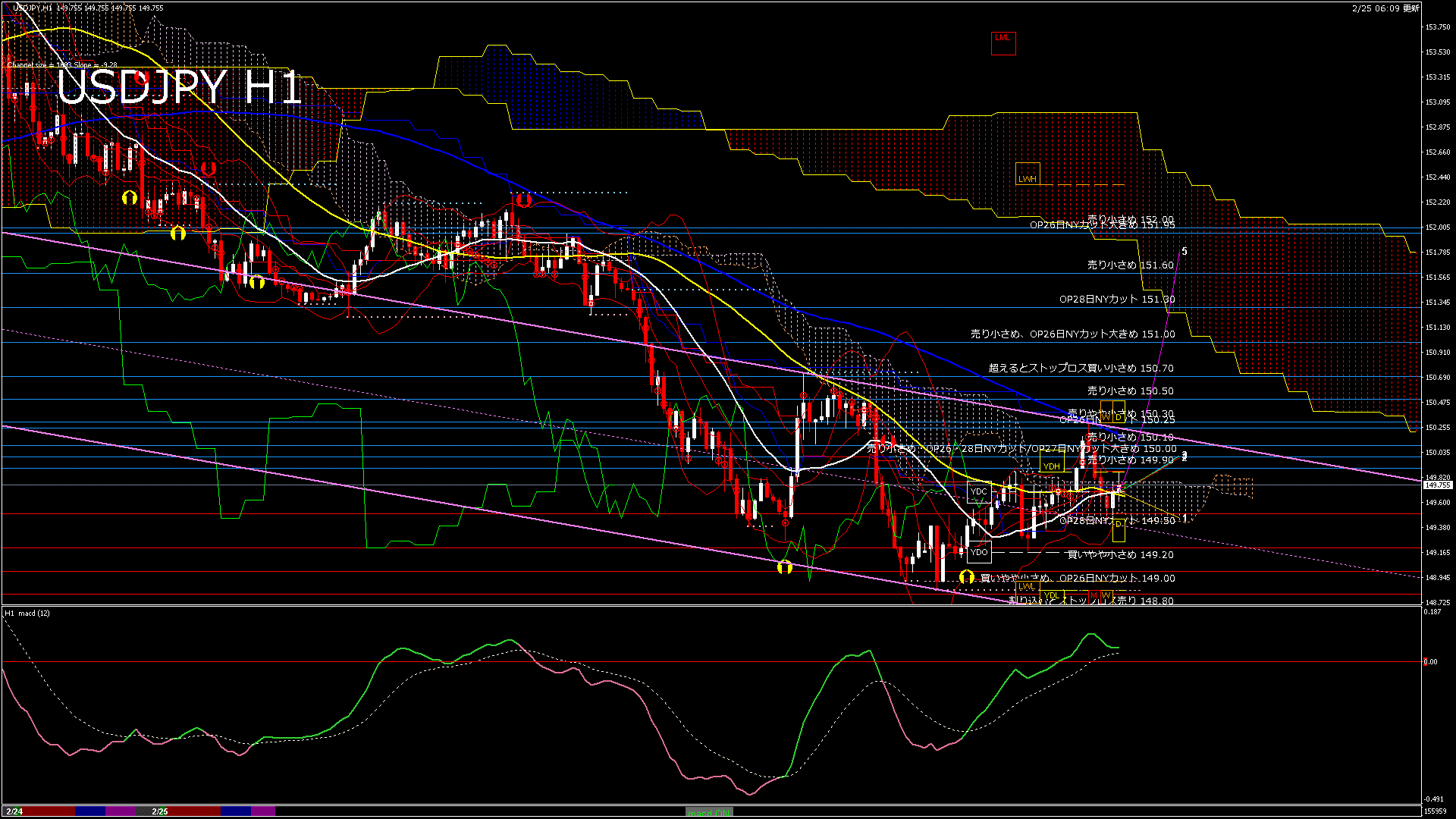The height and width of the screenshot is (819, 1456).
Task: Select the ストップロス売り 148.80 label
Action: (x=1091, y=600)
